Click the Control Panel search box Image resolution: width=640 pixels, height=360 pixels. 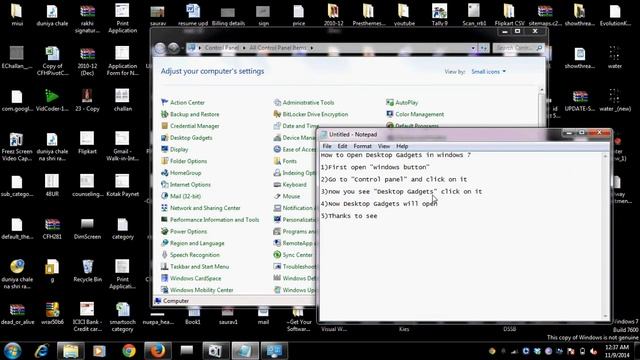tap(518, 48)
